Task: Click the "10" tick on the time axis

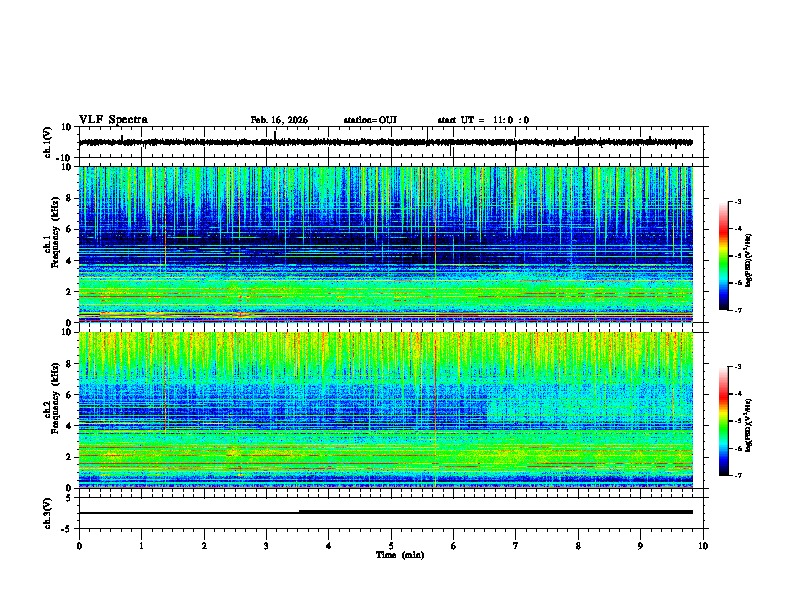Action: 703,546
